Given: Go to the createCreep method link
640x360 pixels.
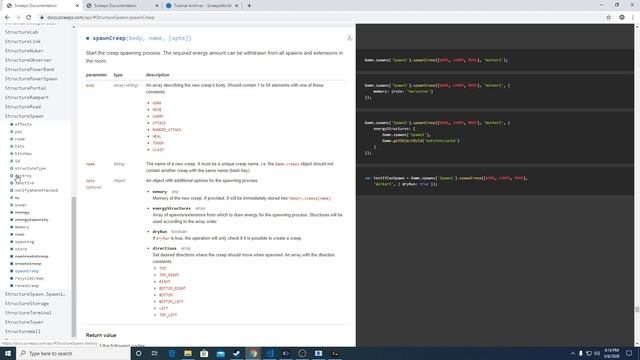Looking at the screenshot, I should click(28, 264).
